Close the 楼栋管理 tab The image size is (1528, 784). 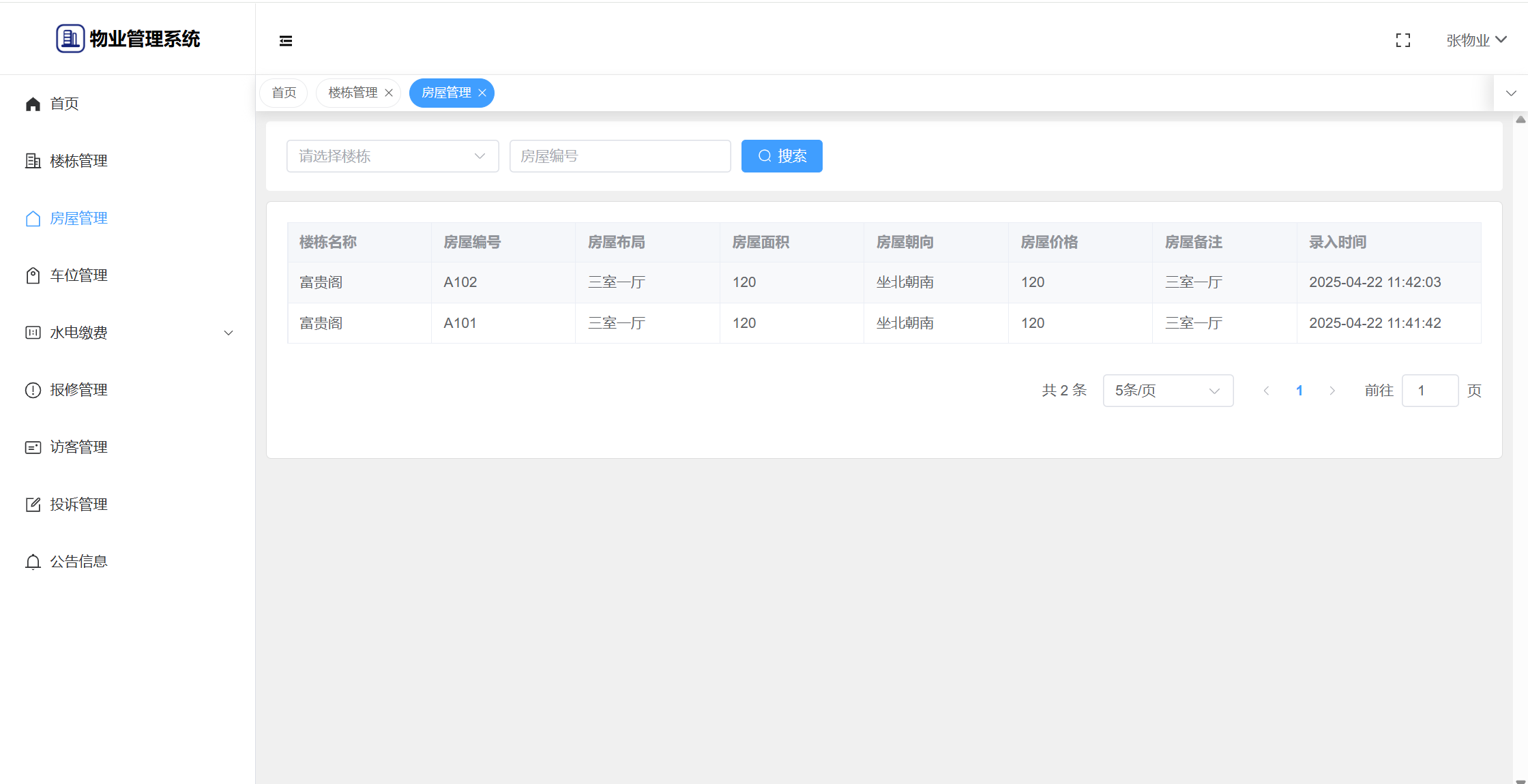(389, 93)
